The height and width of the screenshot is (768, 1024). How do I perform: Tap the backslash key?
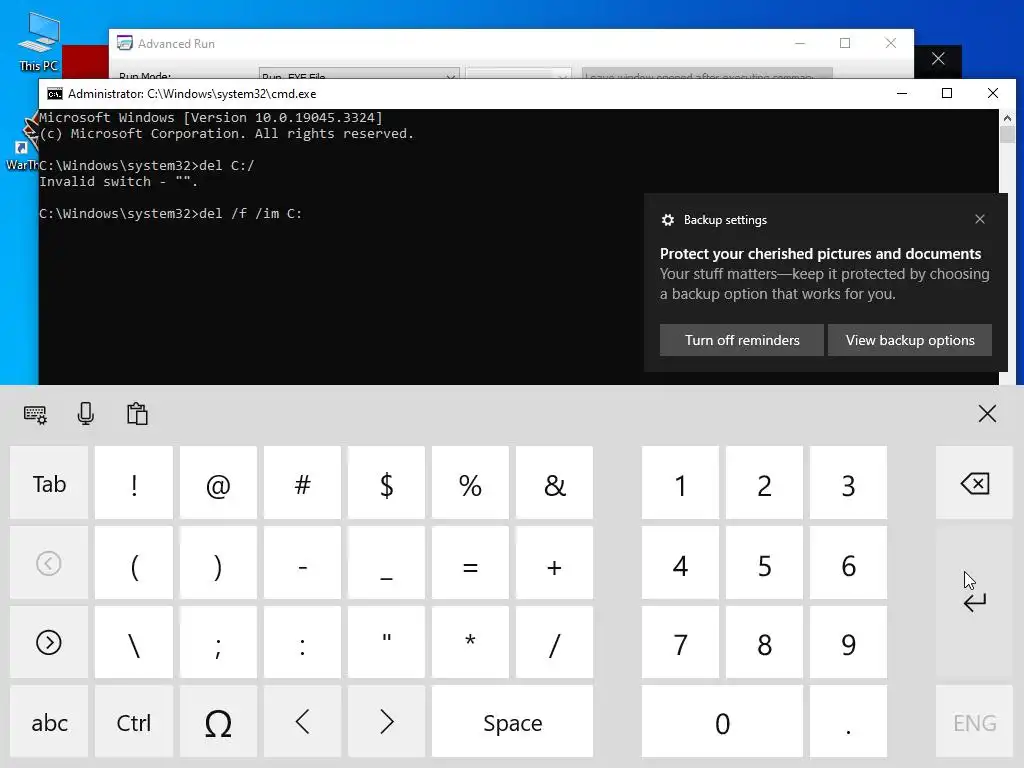coord(134,643)
